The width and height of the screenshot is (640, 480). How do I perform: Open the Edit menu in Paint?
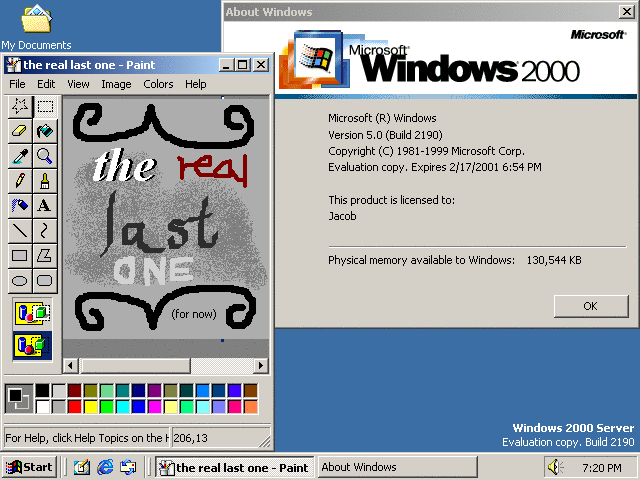[46, 84]
